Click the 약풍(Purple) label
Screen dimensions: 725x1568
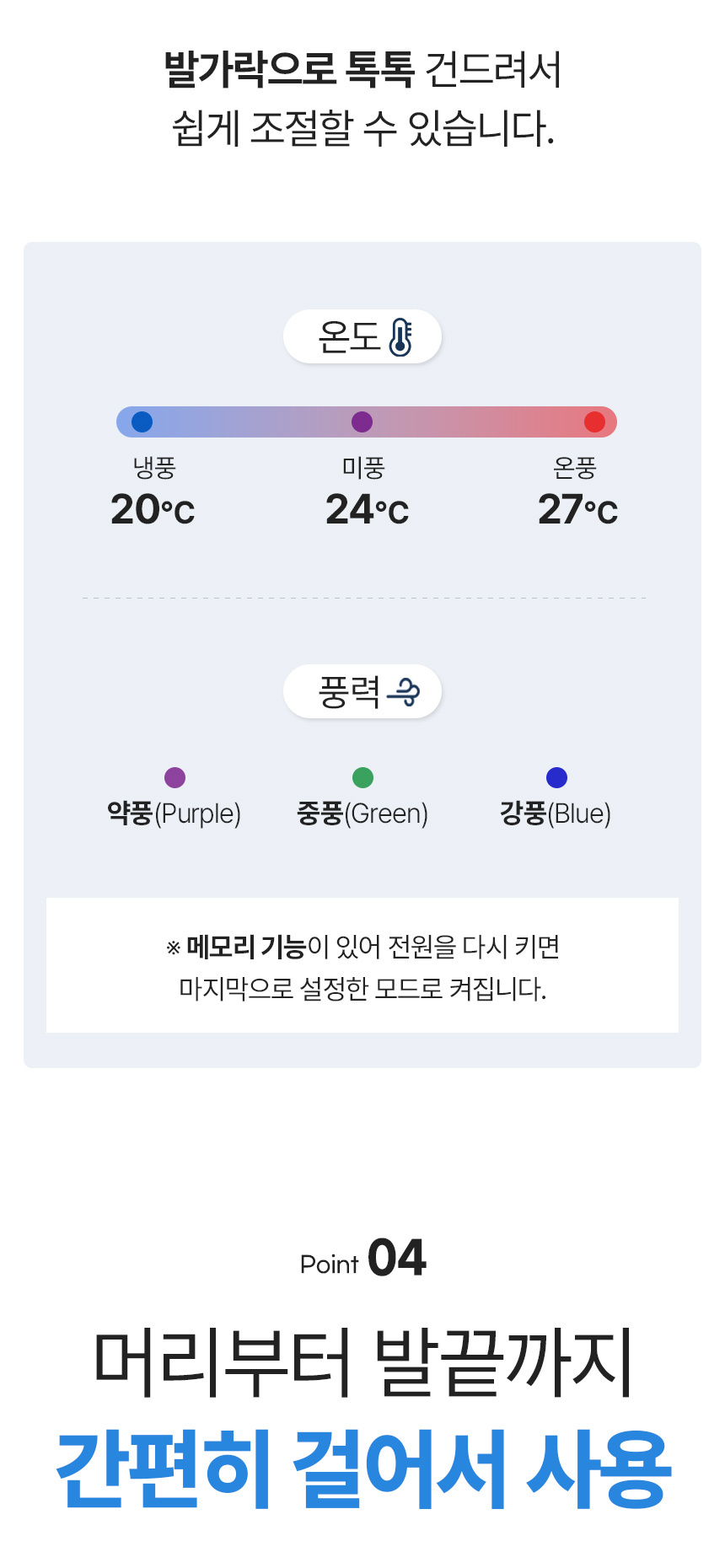point(174,814)
